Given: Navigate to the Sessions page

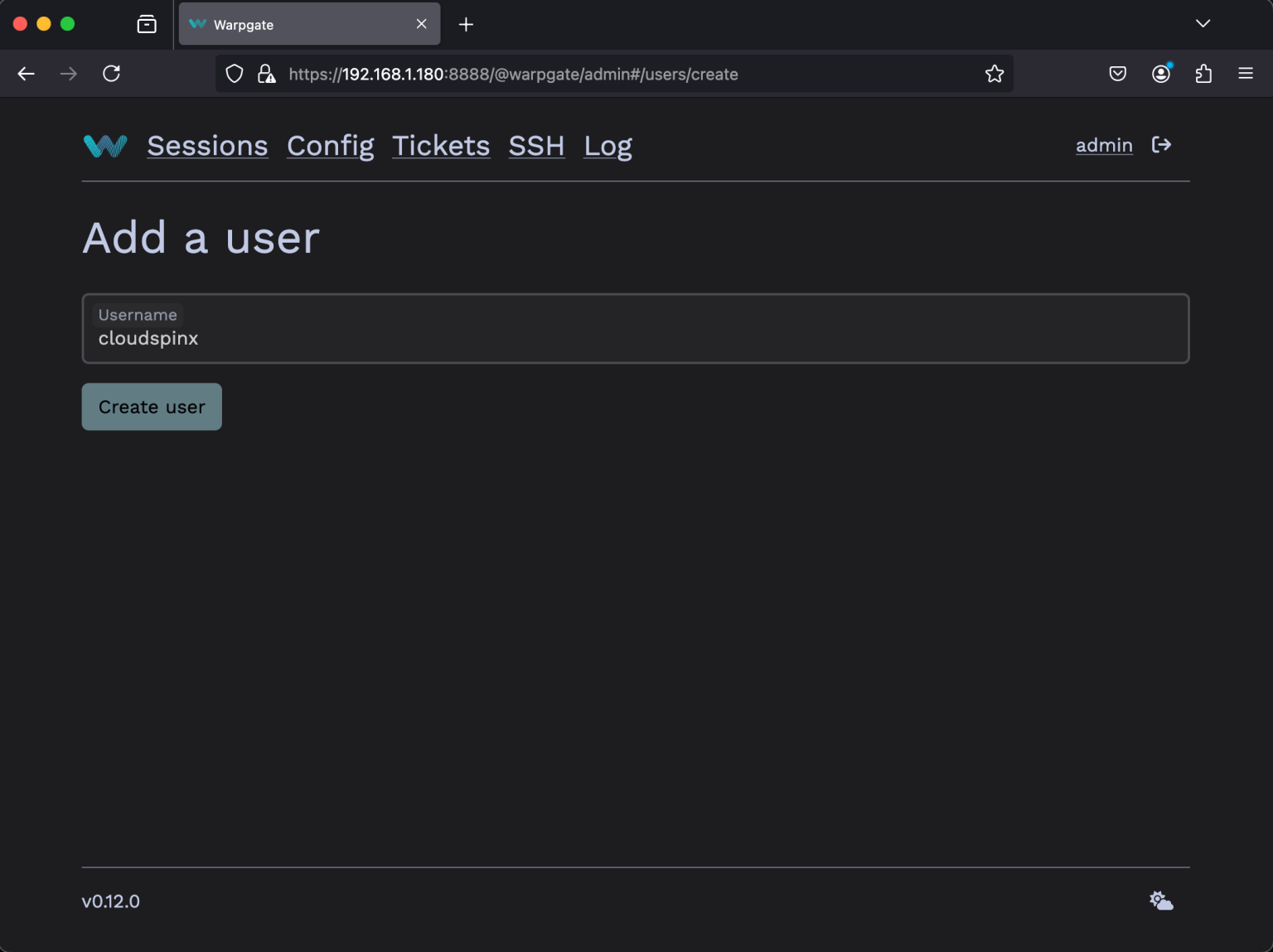Looking at the screenshot, I should [x=207, y=146].
